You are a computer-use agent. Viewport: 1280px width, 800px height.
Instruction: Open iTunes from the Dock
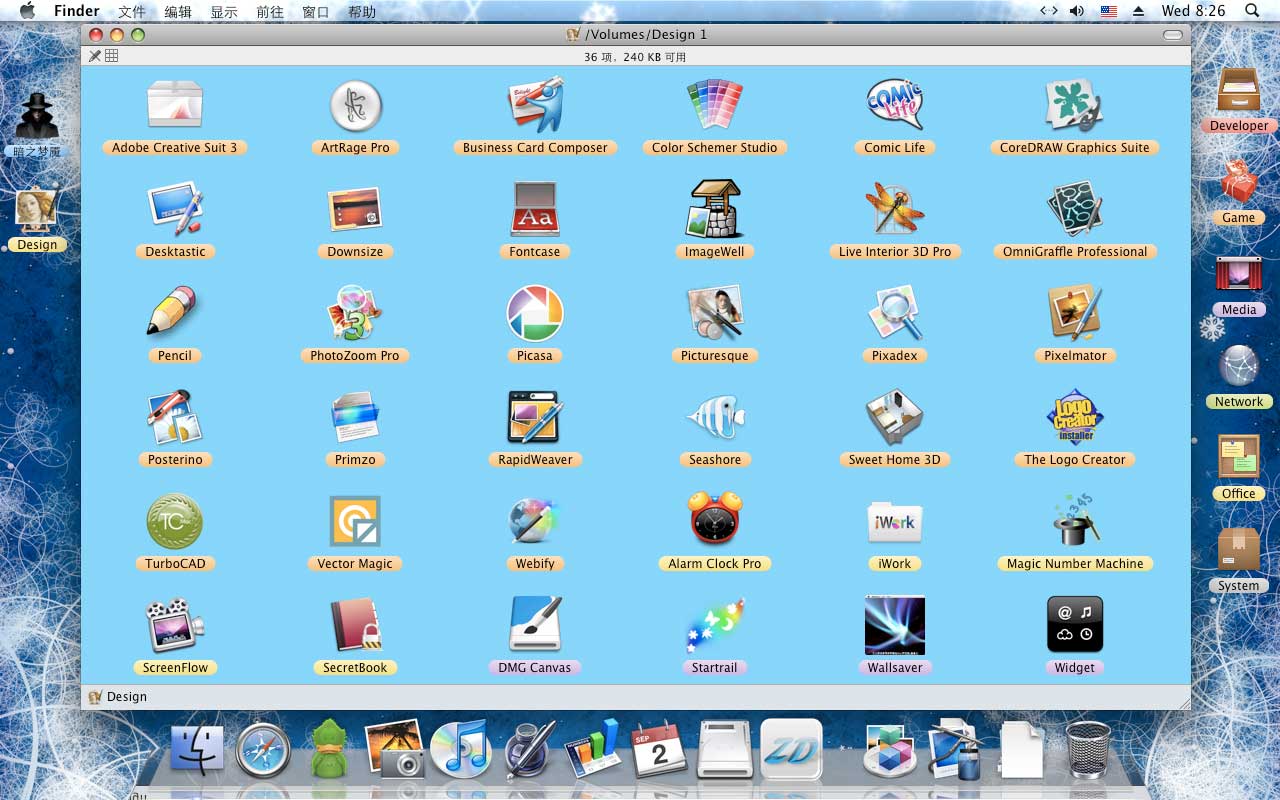(x=460, y=749)
